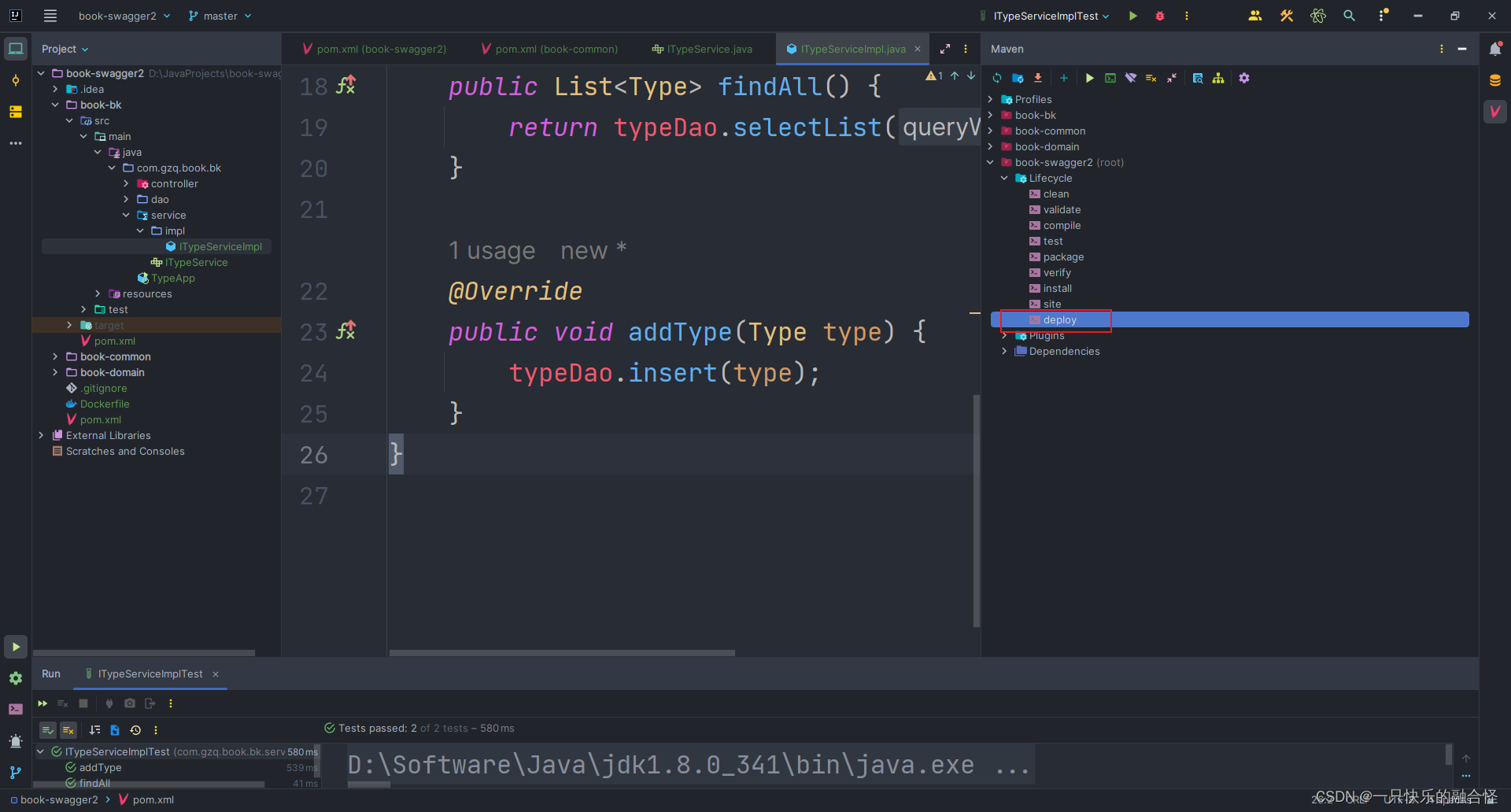Expand Profiles node in Maven
Image resolution: width=1511 pixels, height=812 pixels.
coord(990,99)
